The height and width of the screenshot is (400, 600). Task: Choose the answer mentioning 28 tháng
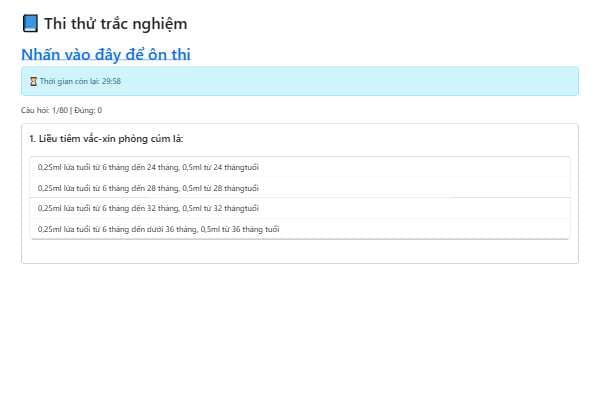point(147,187)
